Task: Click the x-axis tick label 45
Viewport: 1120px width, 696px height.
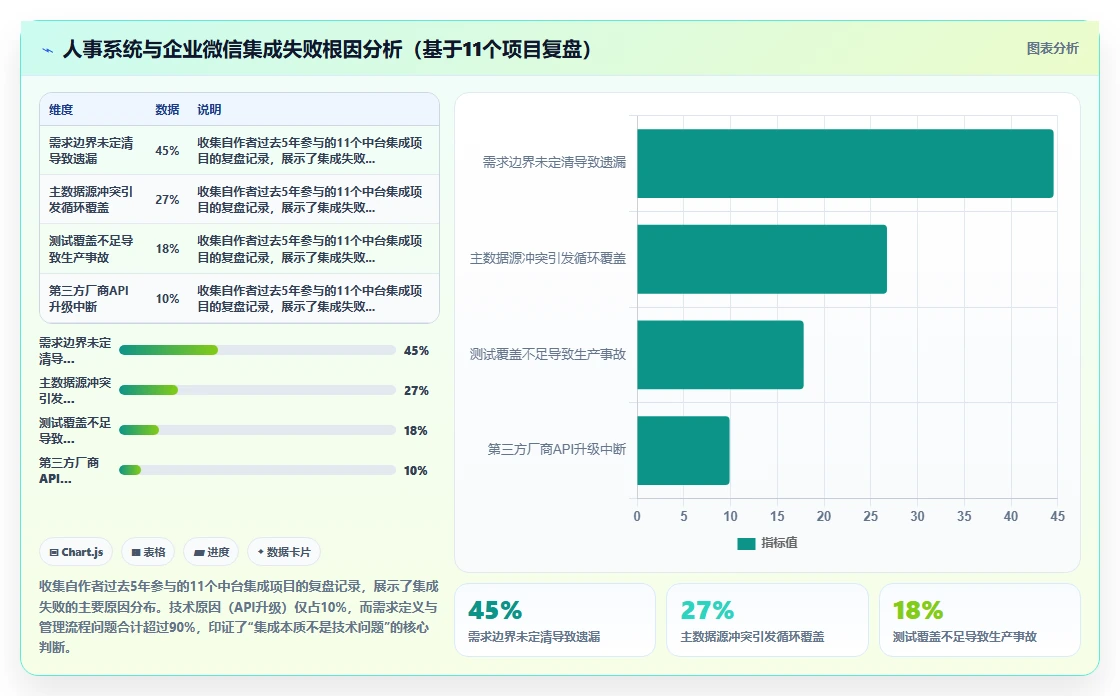Action: (x=1057, y=517)
